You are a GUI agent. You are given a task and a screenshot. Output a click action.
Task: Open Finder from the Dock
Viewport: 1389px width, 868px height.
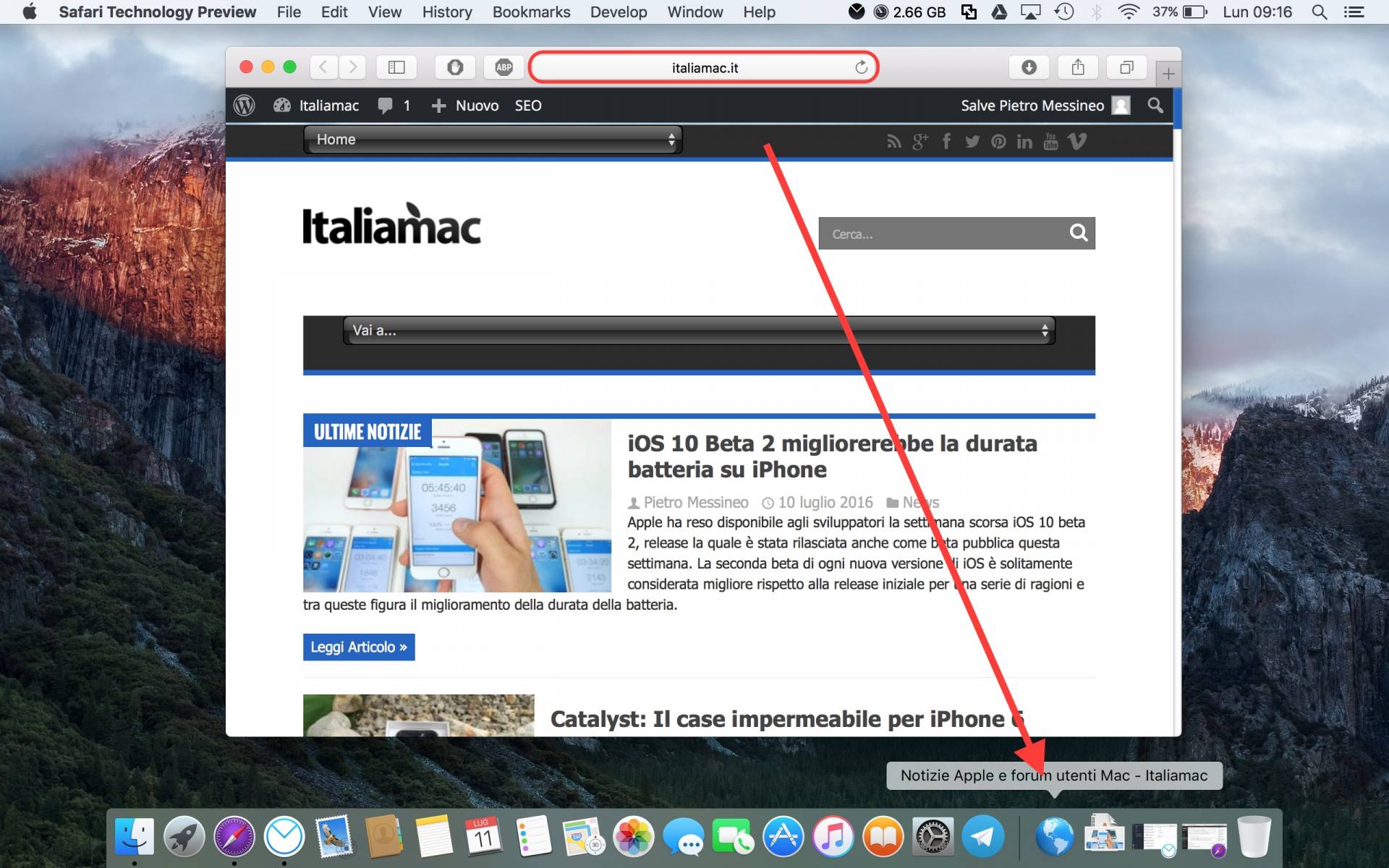[135, 838]
